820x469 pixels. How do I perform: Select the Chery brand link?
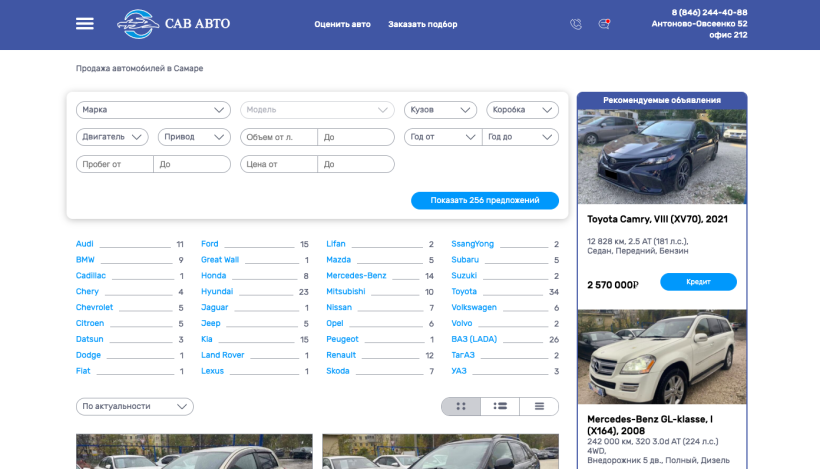click(x=87, y=291)
